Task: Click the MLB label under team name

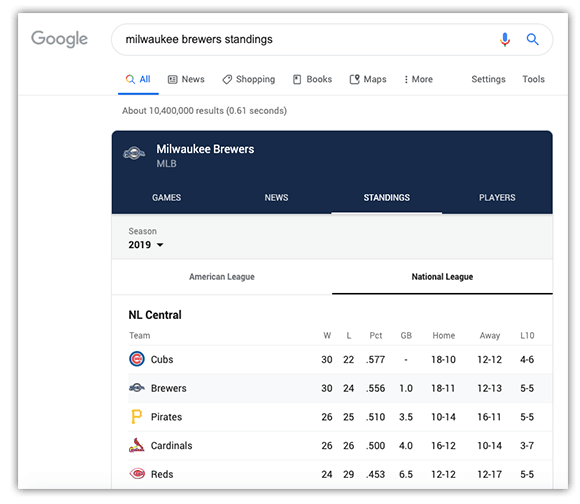Action: (x=166, y=163)
